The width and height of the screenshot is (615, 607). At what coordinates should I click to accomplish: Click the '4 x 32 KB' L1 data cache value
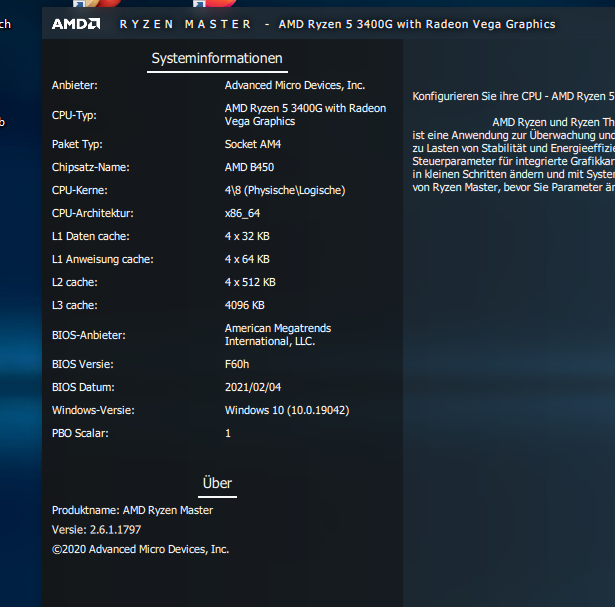(247, 236)
